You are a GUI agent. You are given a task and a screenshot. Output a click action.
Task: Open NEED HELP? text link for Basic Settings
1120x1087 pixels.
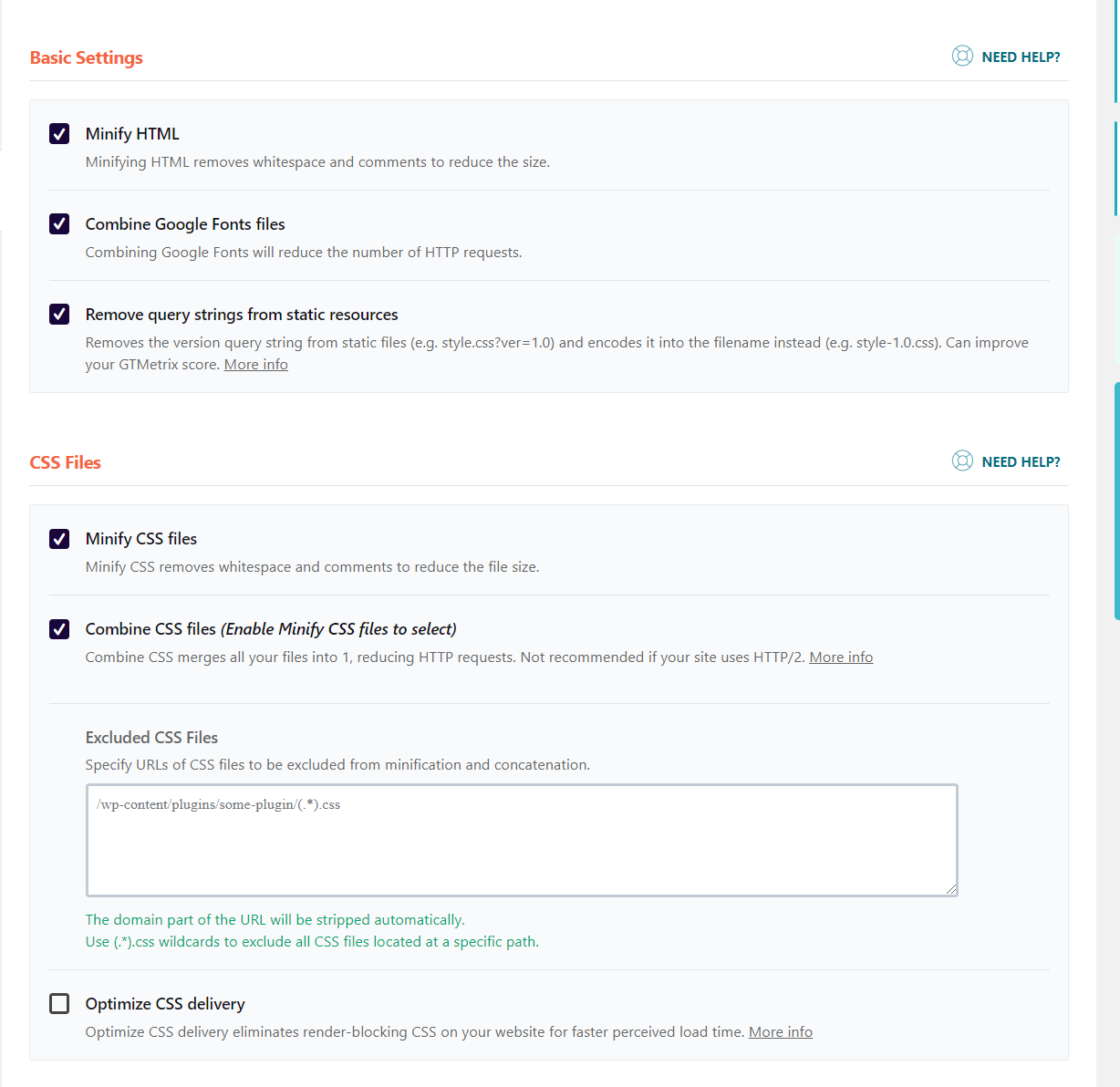click(1021, 57)
